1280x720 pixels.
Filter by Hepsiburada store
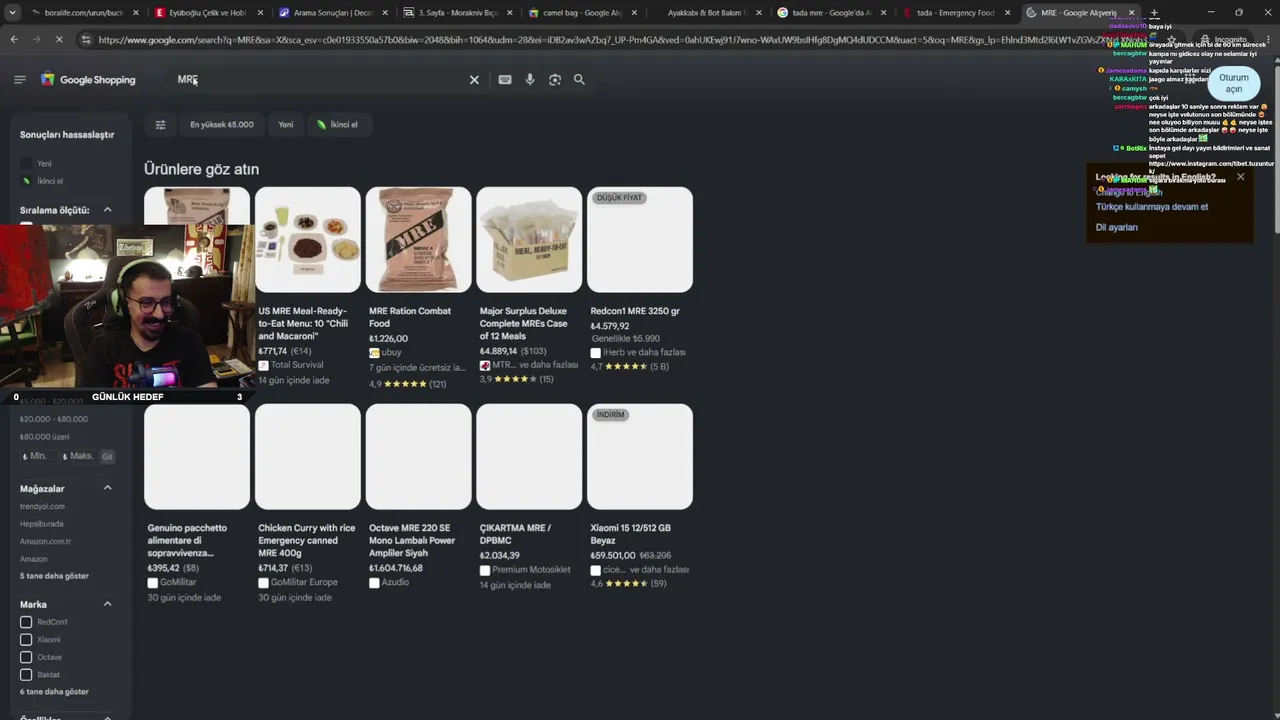[42, 524]
